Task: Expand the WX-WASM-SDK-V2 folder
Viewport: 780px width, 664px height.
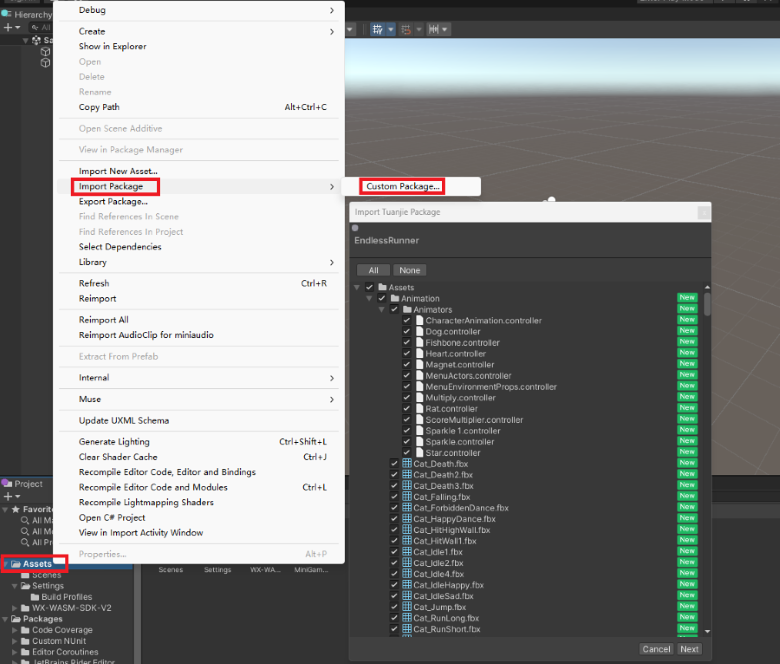Action: (14, 608)
